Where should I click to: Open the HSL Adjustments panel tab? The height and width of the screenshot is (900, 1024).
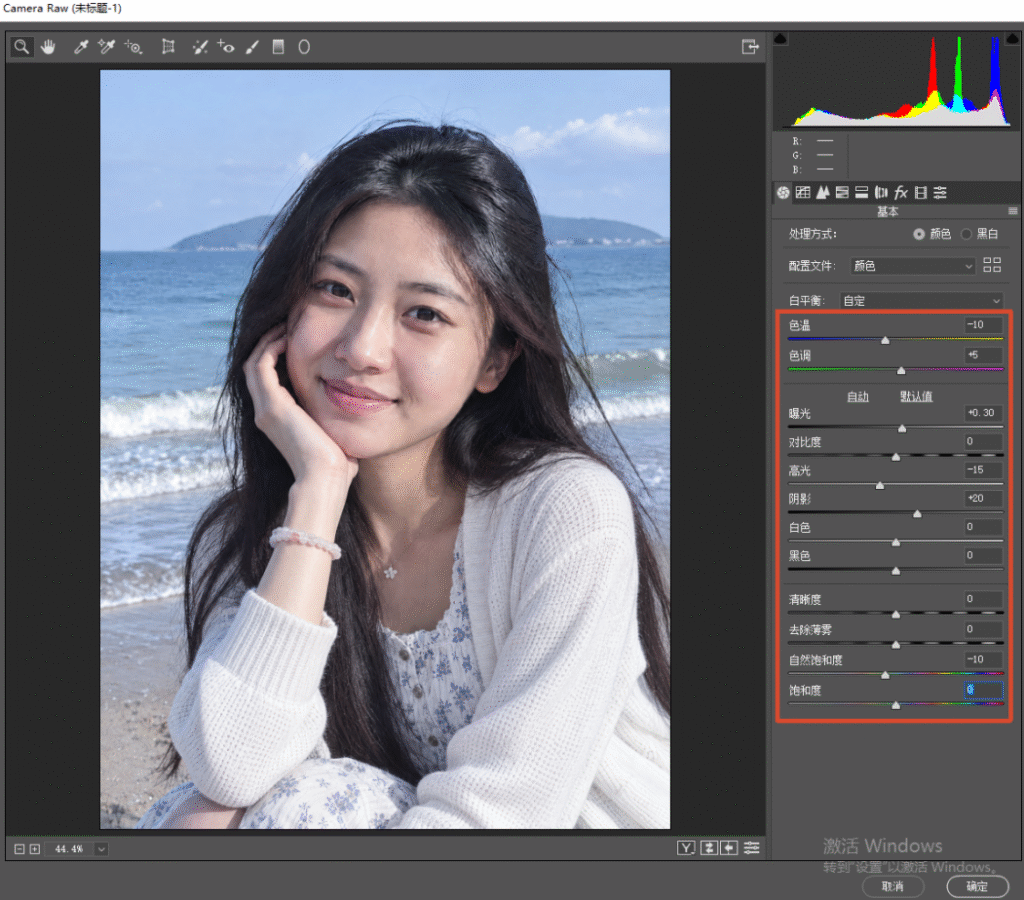842,192
